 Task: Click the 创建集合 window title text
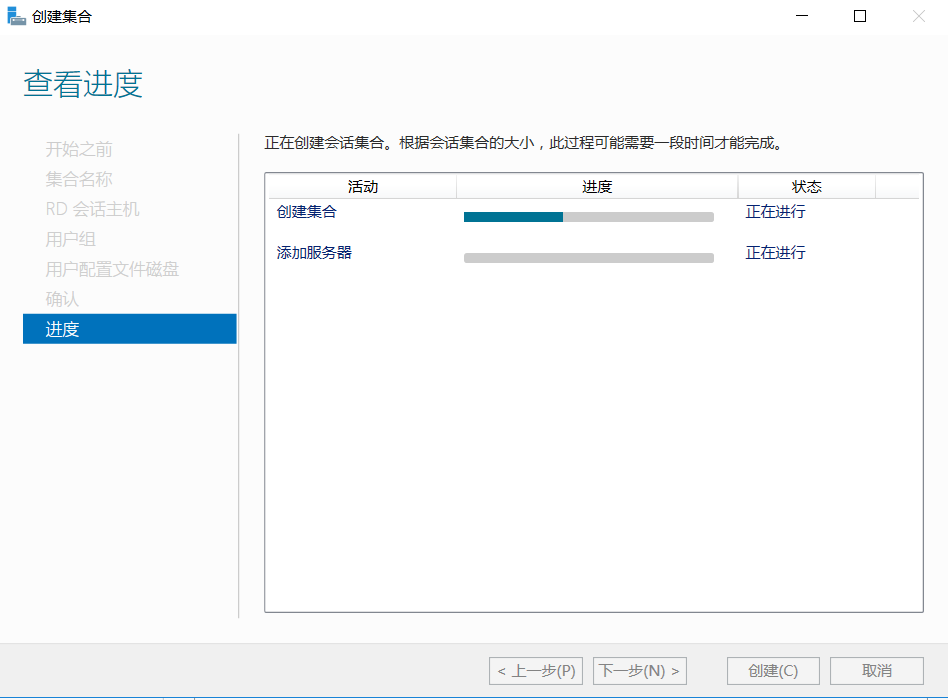[x=62, y=16]
